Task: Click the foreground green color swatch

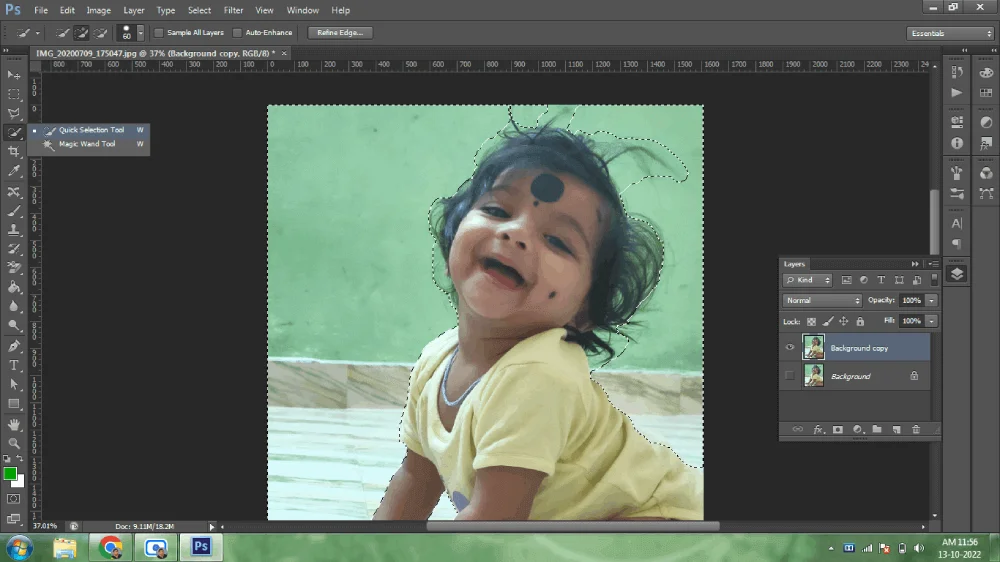Action: coord(10,473)
